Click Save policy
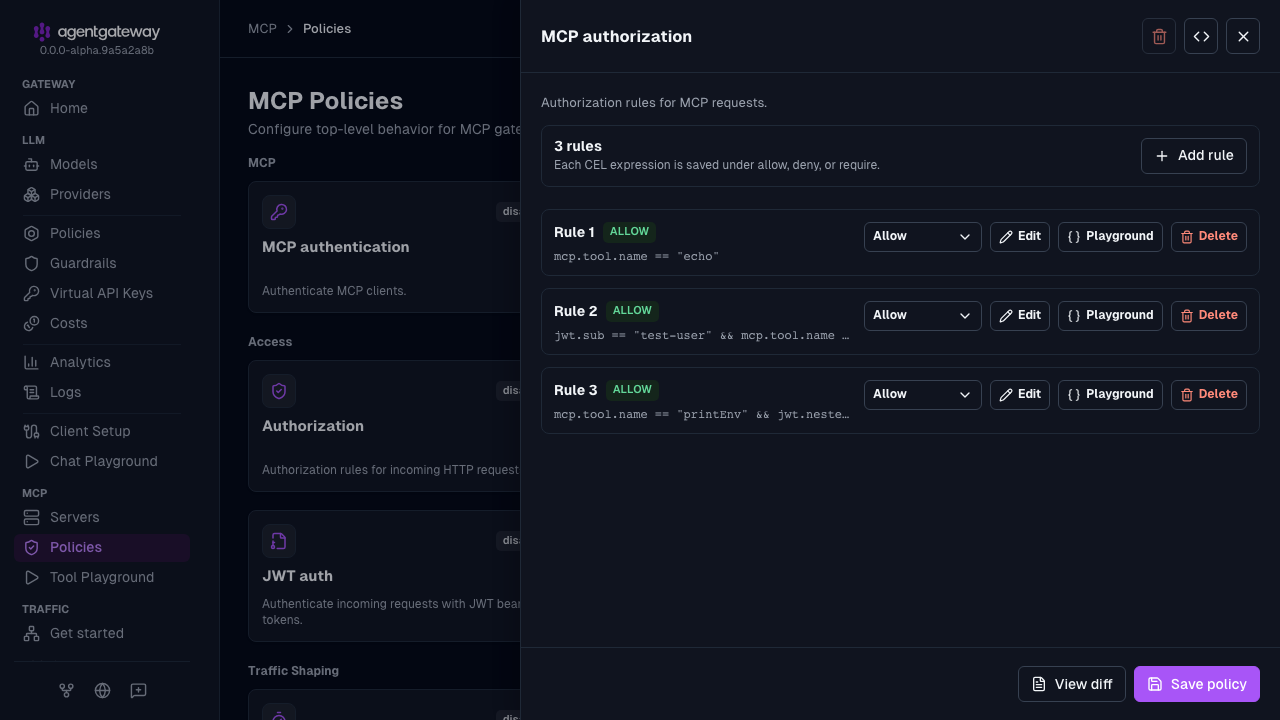The image size is (1280, 720). click(1197, 684)
